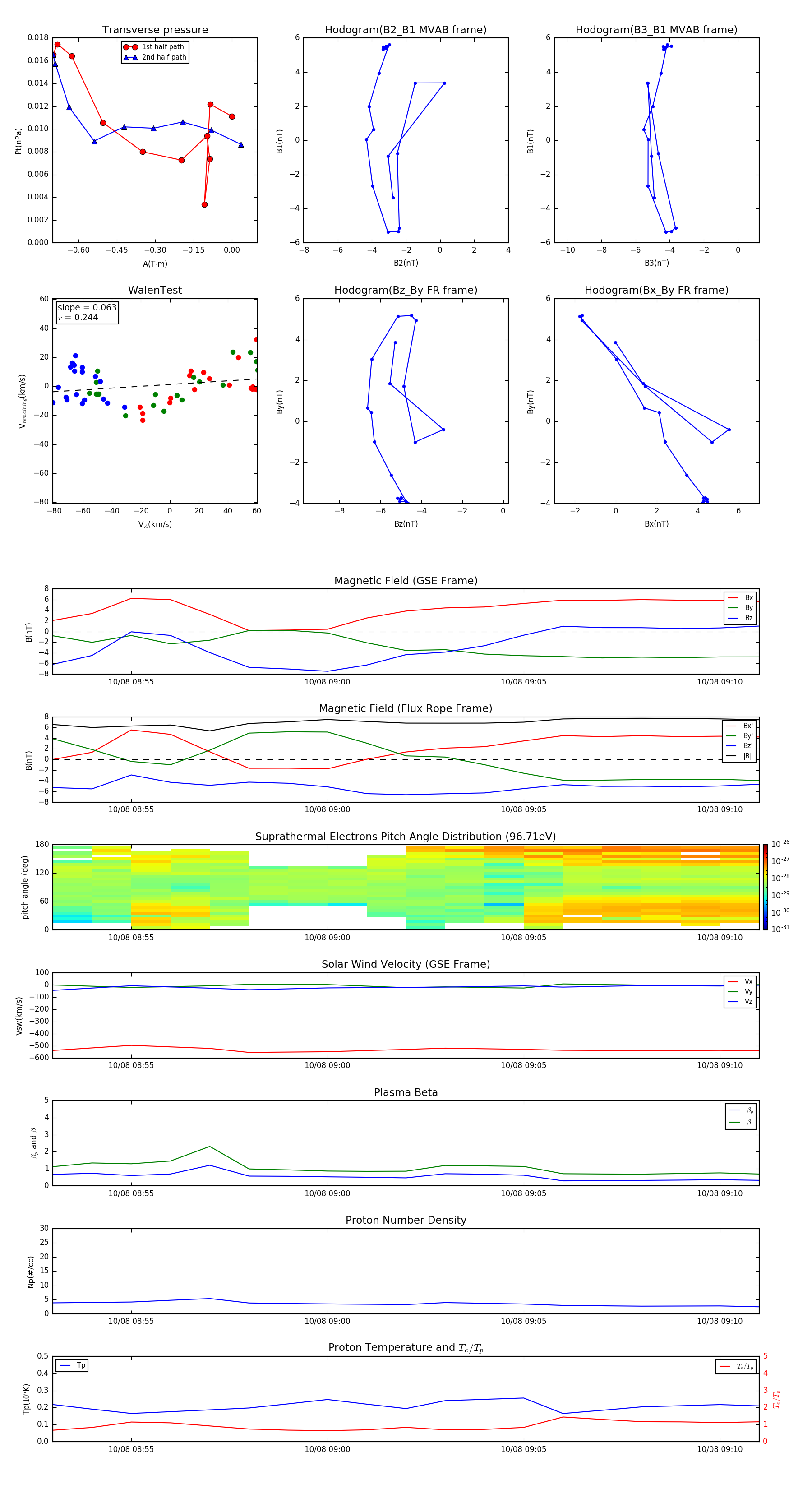The height and width of the screenshot is (1489, 812).
Task: Click the 'Magnetic Field (GSE Frame)' title
Action: pyautogui.click(x=406, y=581)
